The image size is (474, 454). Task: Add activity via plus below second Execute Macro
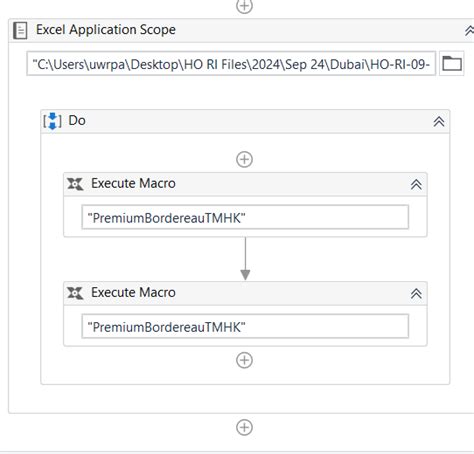point(244,360)
